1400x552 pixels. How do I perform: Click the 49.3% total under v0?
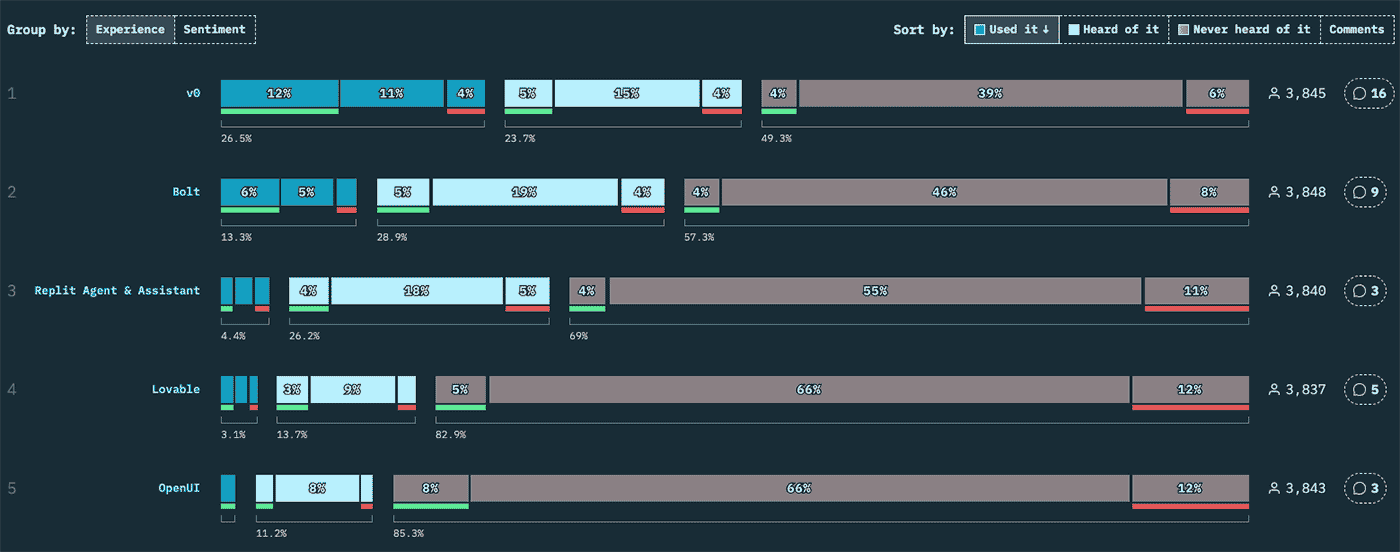pos(776,138)
